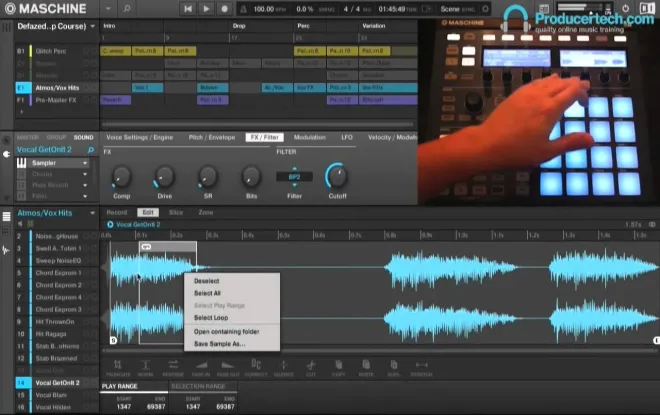660x415 pixels.
Task: Expand the Atmos/Vox Hits group dropdown
Action: click(93, 213)
